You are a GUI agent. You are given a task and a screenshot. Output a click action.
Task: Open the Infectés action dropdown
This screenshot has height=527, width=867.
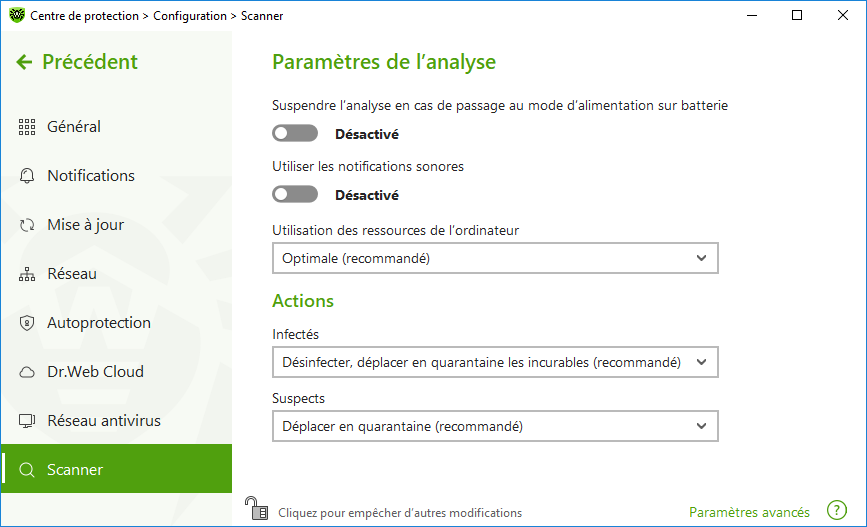tap(495, 362)
